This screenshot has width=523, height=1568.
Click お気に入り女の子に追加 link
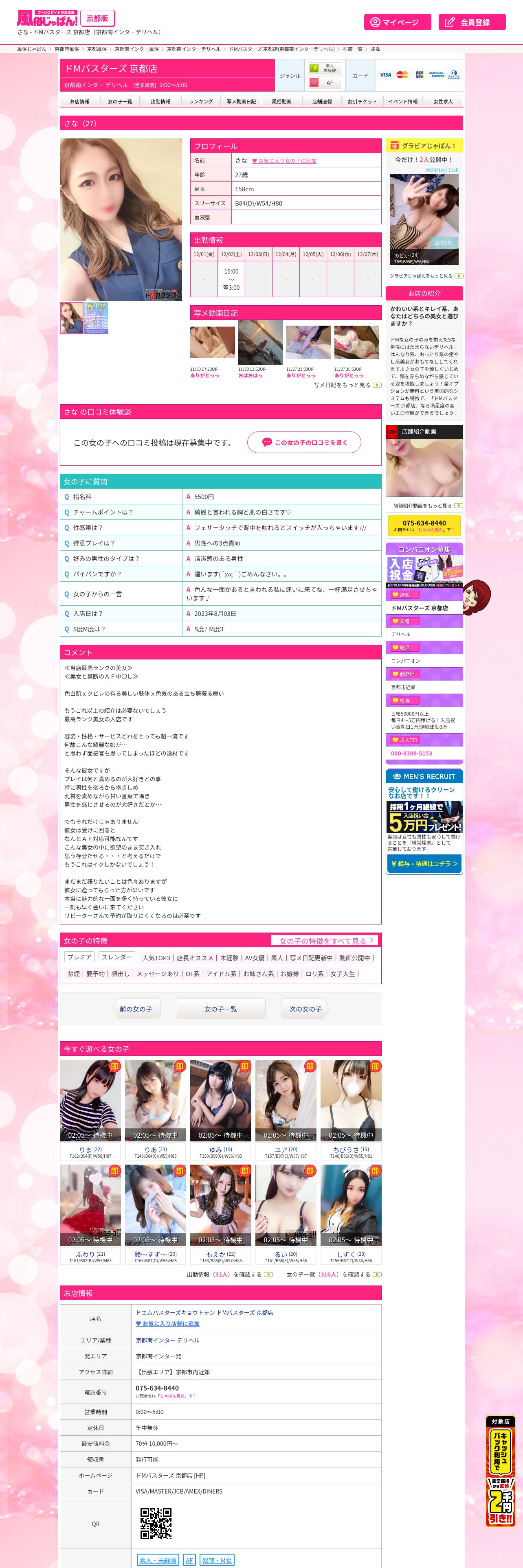pos(284,161)
